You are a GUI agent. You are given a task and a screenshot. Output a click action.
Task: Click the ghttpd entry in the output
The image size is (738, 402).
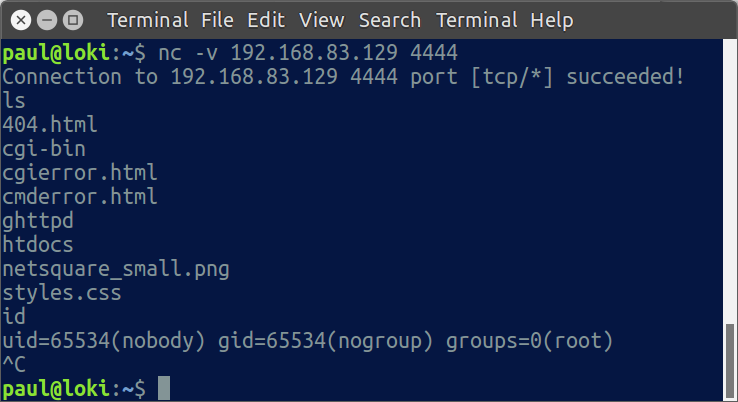38,221
